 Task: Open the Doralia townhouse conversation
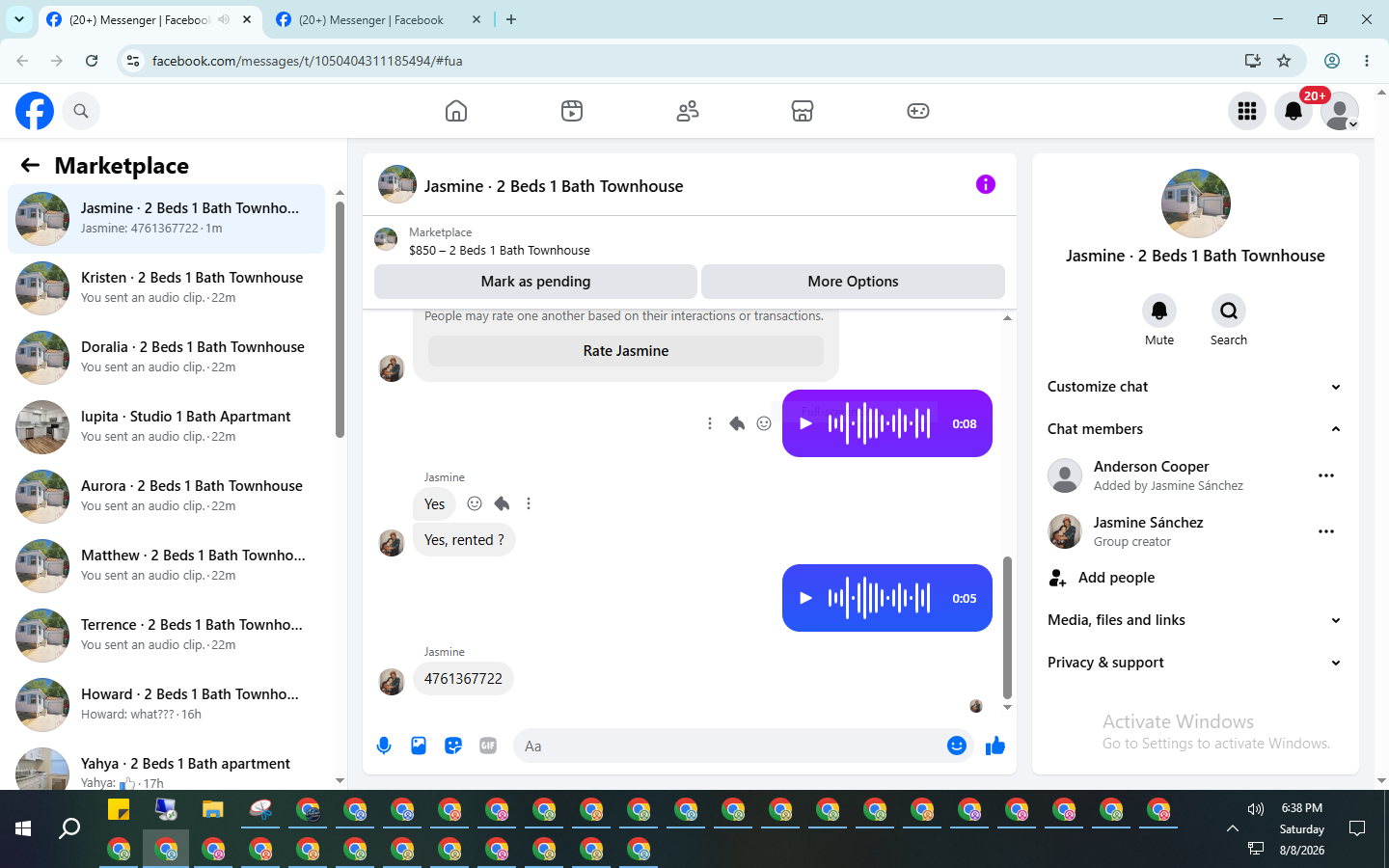[x=167, y=357]
